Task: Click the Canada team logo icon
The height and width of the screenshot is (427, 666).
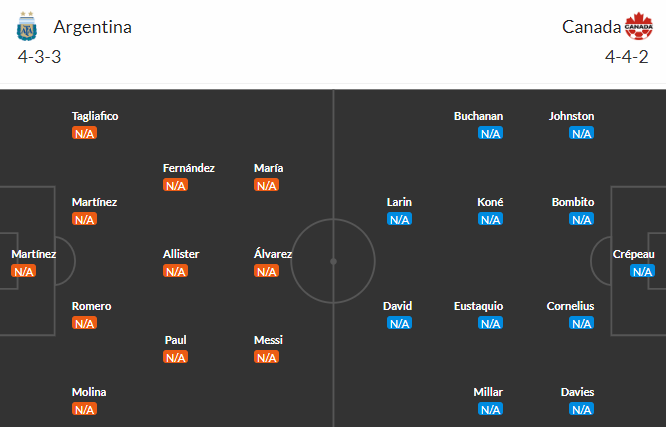Action: point(638,26)
